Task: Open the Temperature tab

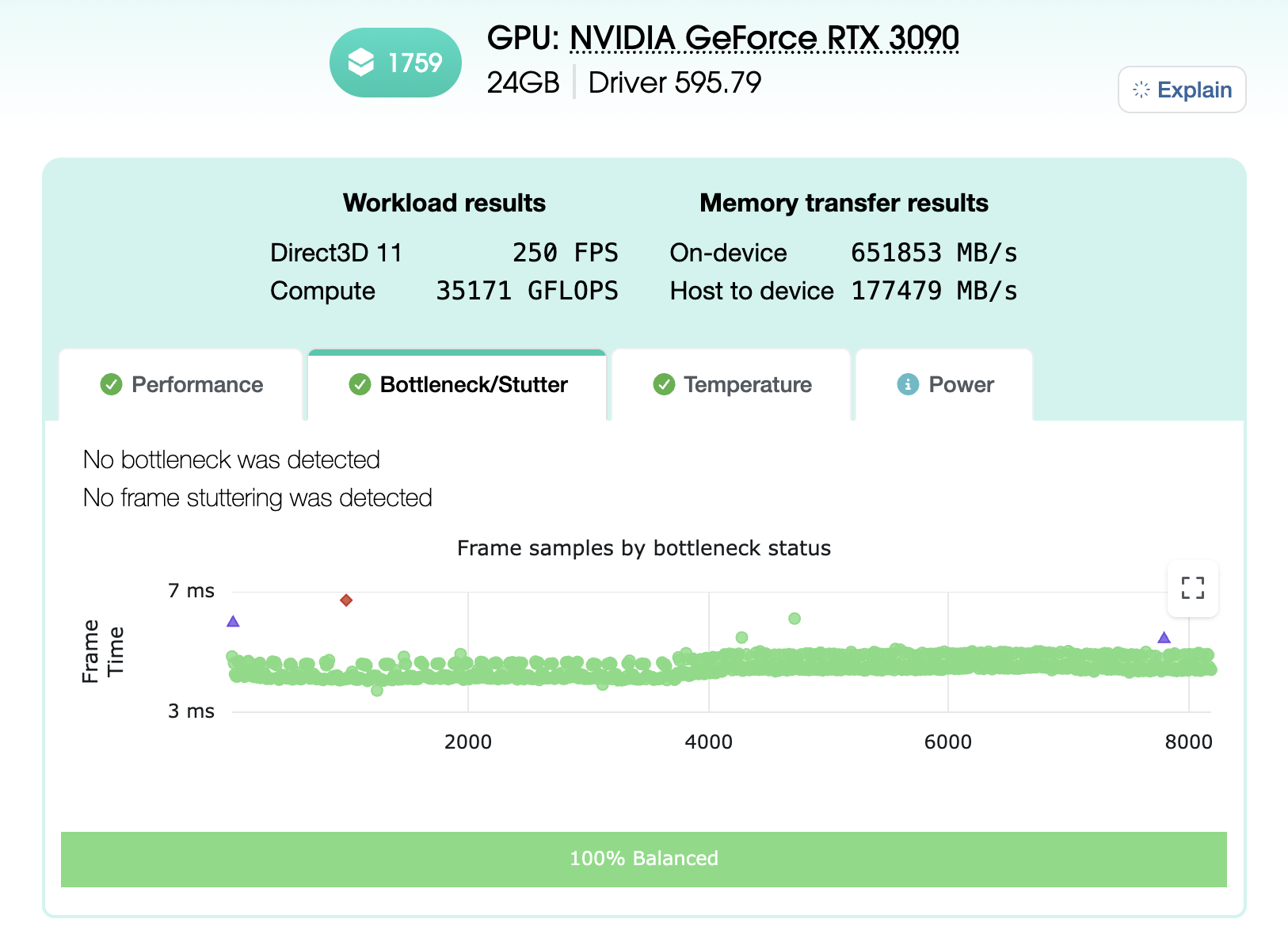Action: 747,385
